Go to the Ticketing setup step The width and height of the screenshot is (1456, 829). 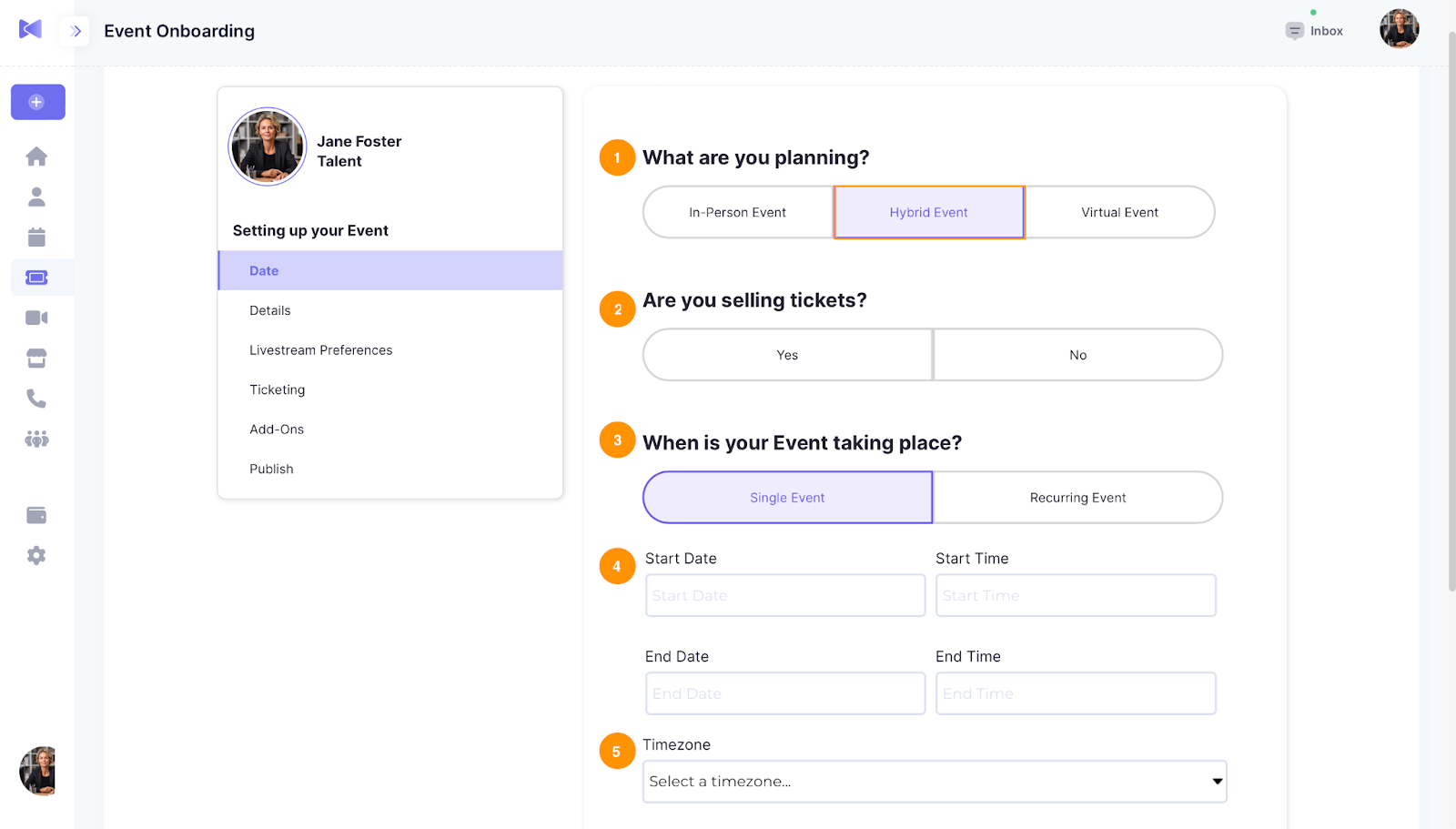(278, 389)
